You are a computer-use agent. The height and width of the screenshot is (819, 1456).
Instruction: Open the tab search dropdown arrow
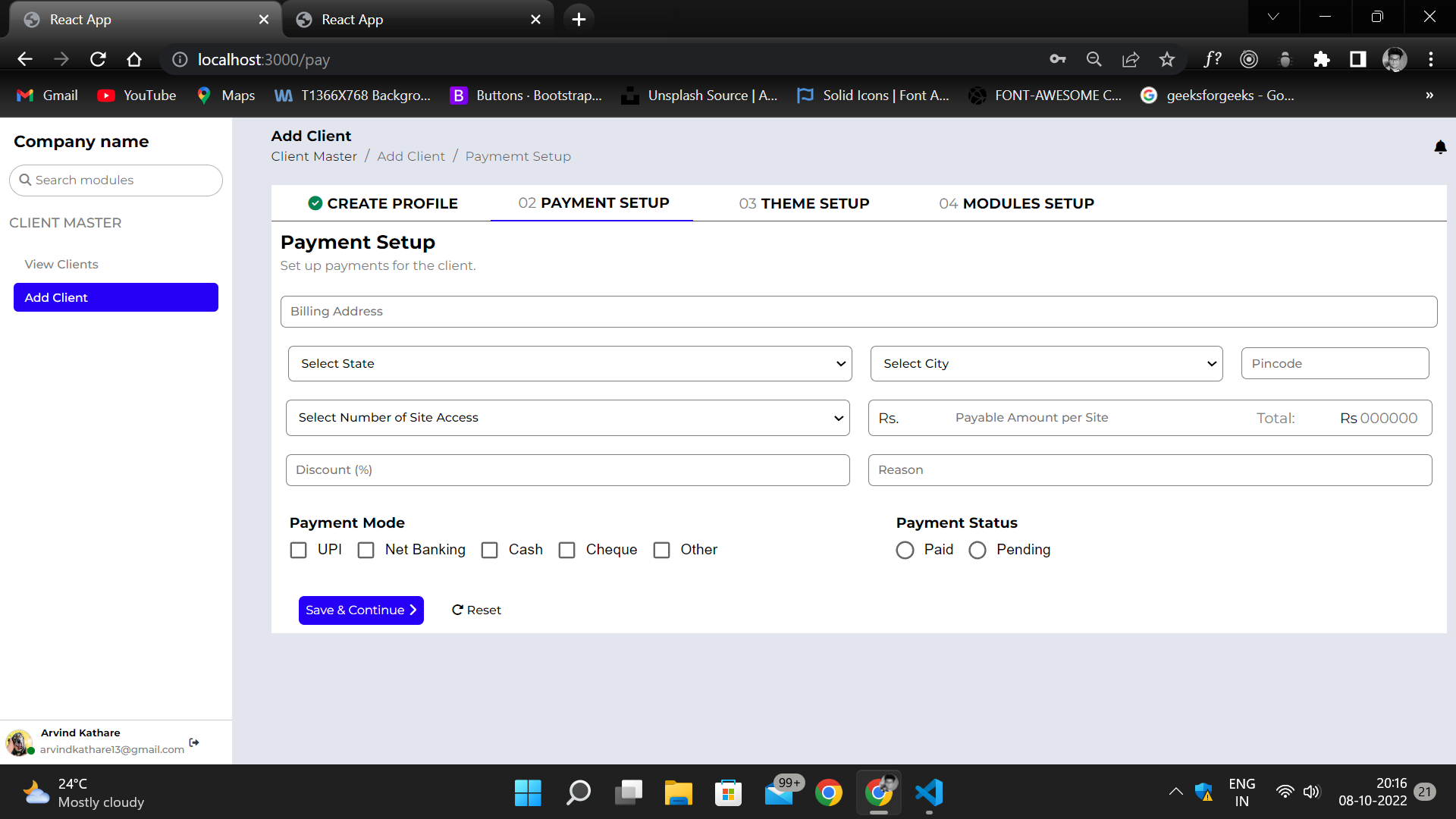tap(1273, 17)
